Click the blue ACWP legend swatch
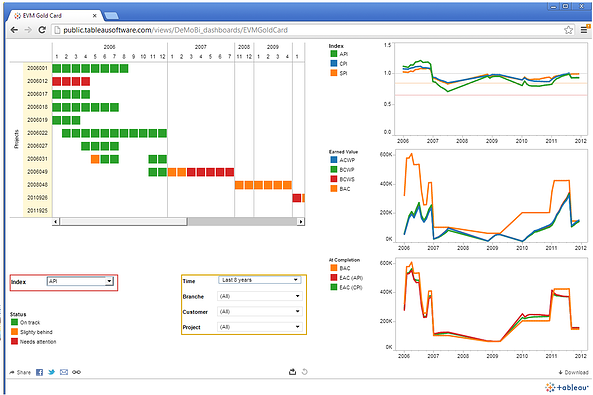The height and width of the screenshot is (395, 593). [334, 160]
